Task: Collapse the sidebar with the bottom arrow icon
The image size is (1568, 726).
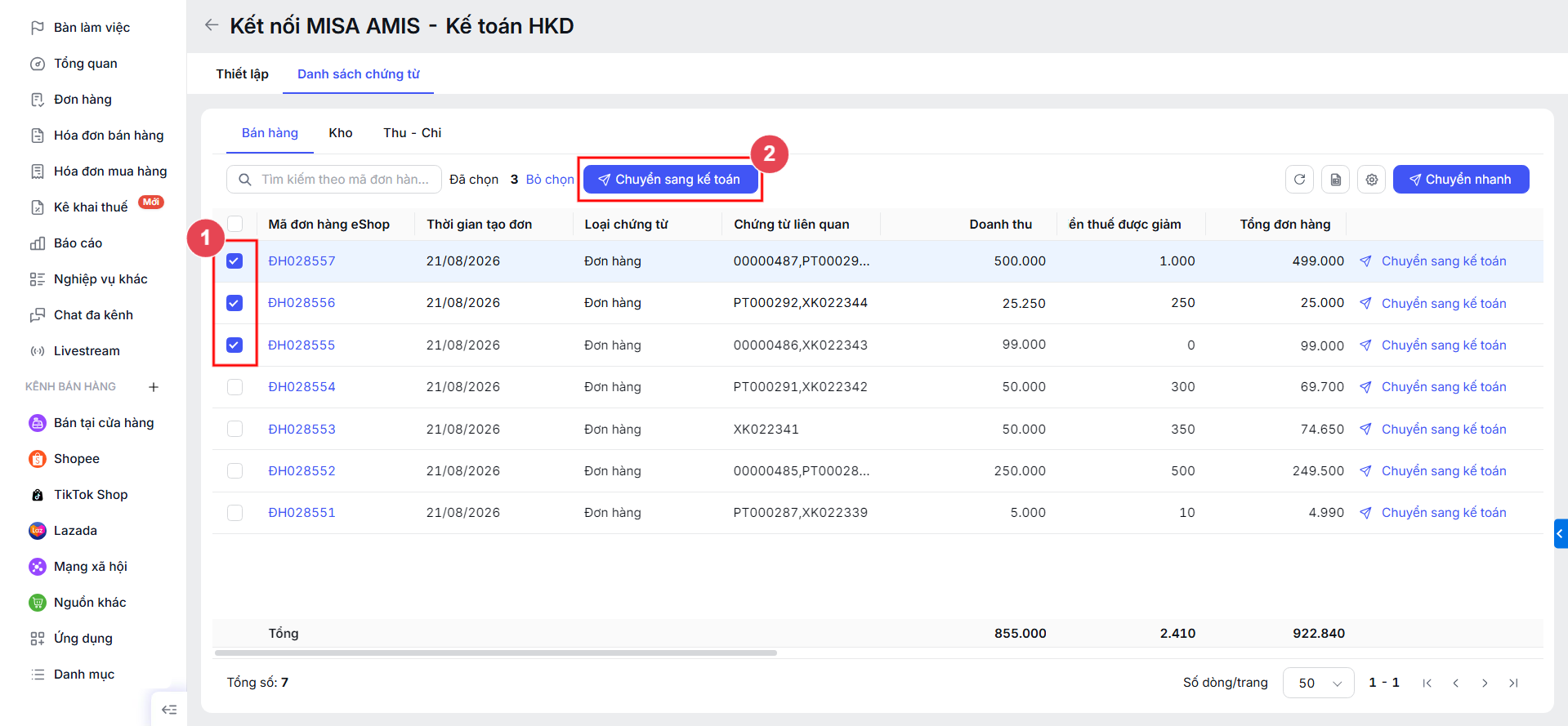Action: [x=169, y=709]
